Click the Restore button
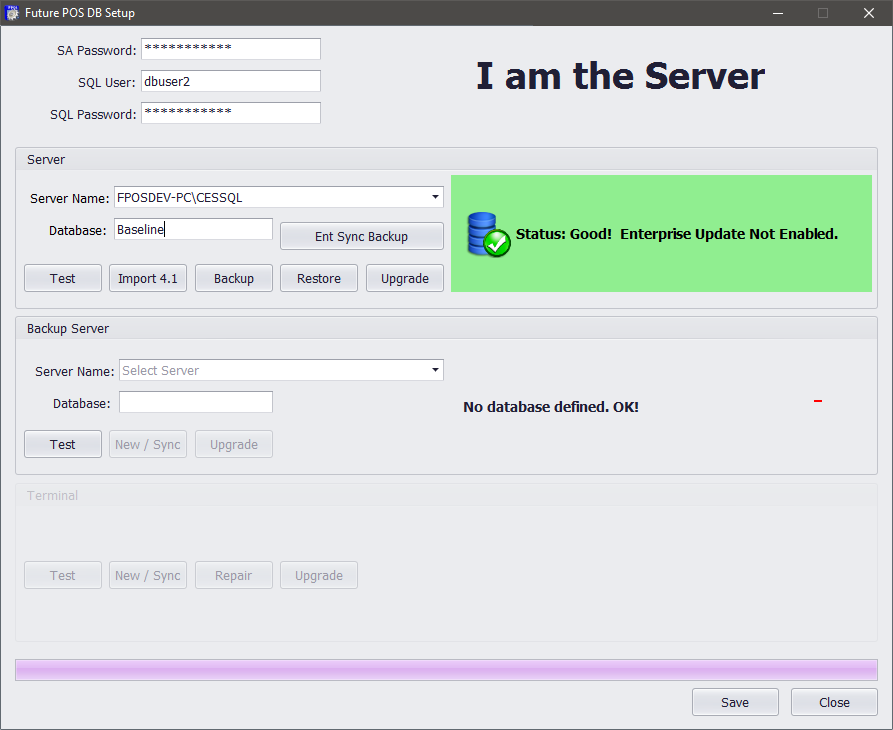This screenshot has width=893, height=730. [x=319, y=278]
